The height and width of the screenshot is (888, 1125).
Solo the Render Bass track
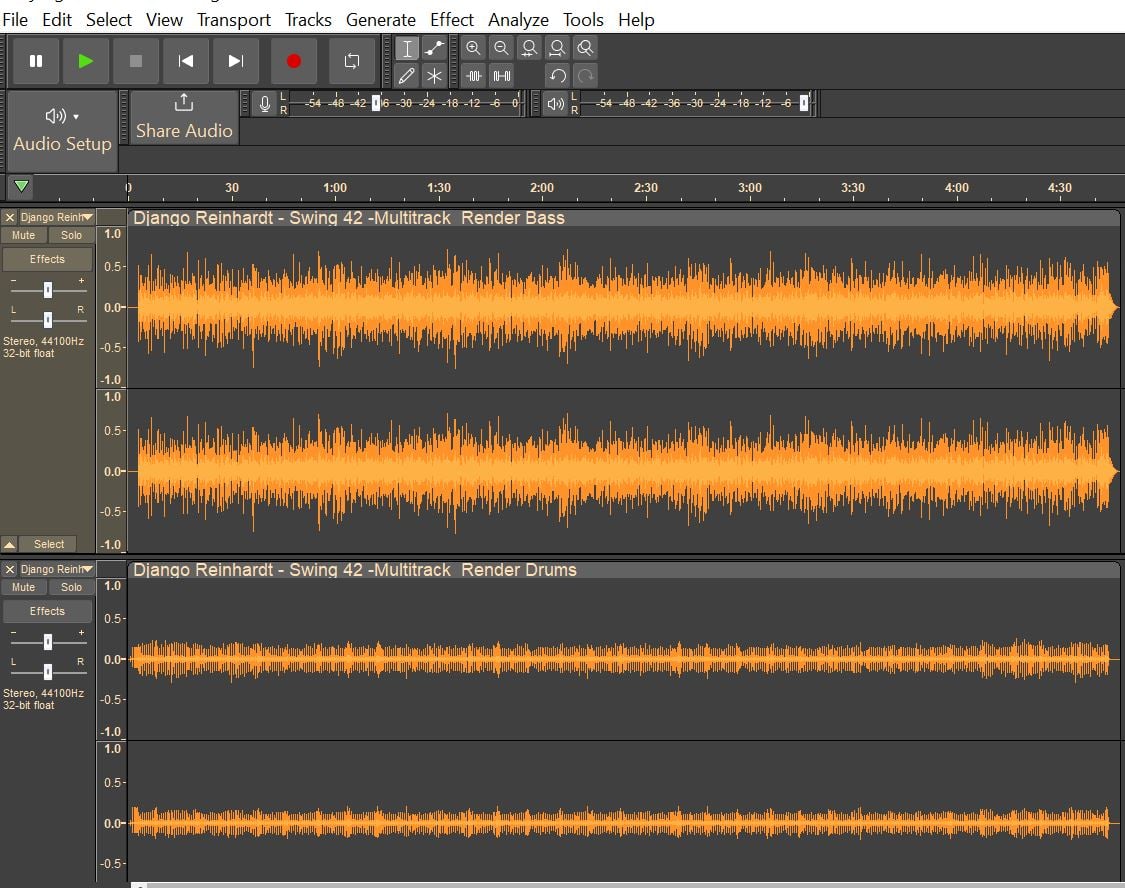tap(71, 235)
